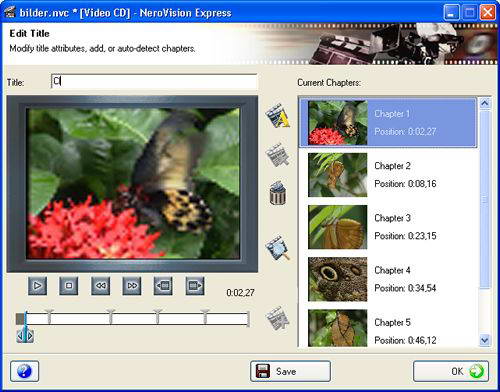Click the chapter list scrollbar thumb
Viewport: 500px width, 392px height.
click(485, 199)
